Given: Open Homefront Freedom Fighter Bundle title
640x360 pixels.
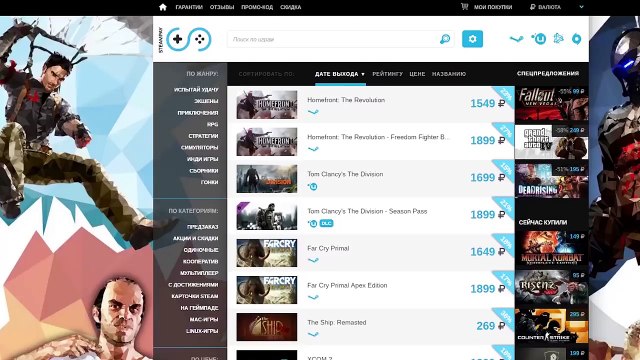Looking at the screenshot, I should 378,137.
